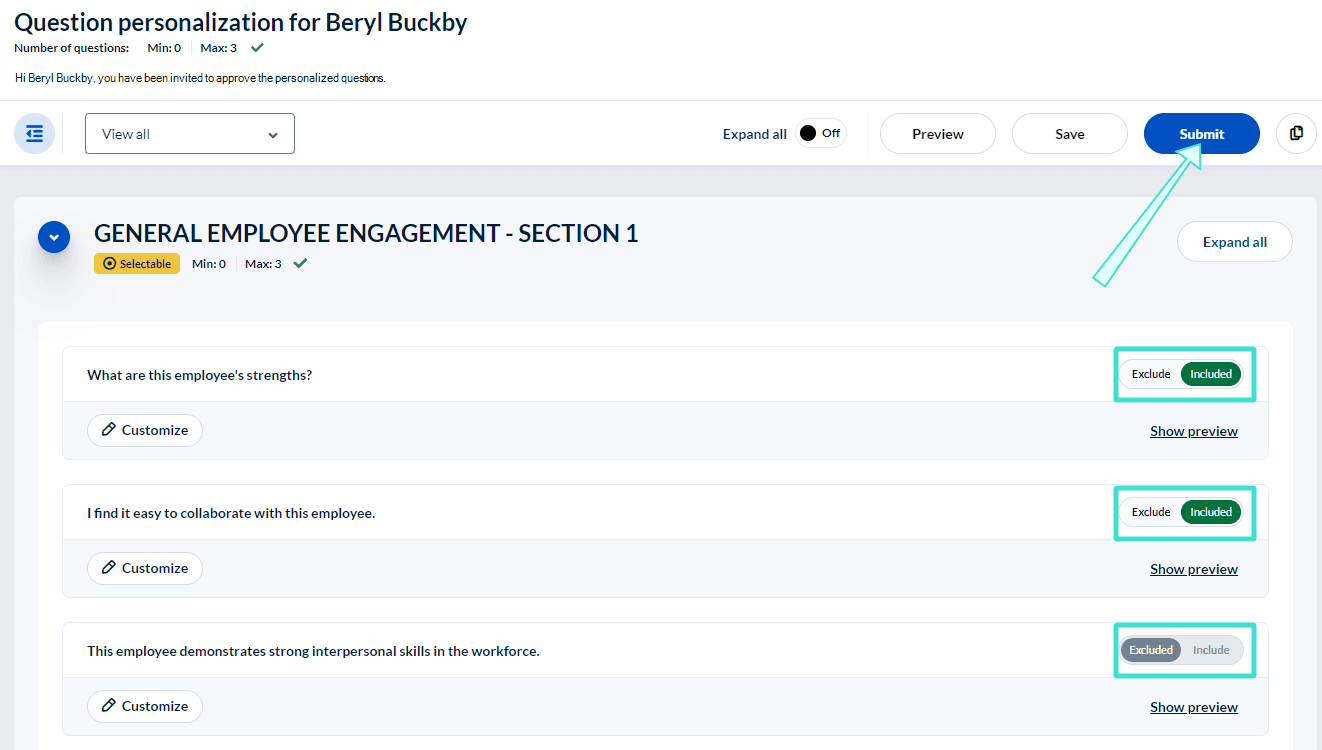Save the question personalization
The height and width of the screenshot is (750, 1322).
pyautogui.click(x=1069, y=134)
